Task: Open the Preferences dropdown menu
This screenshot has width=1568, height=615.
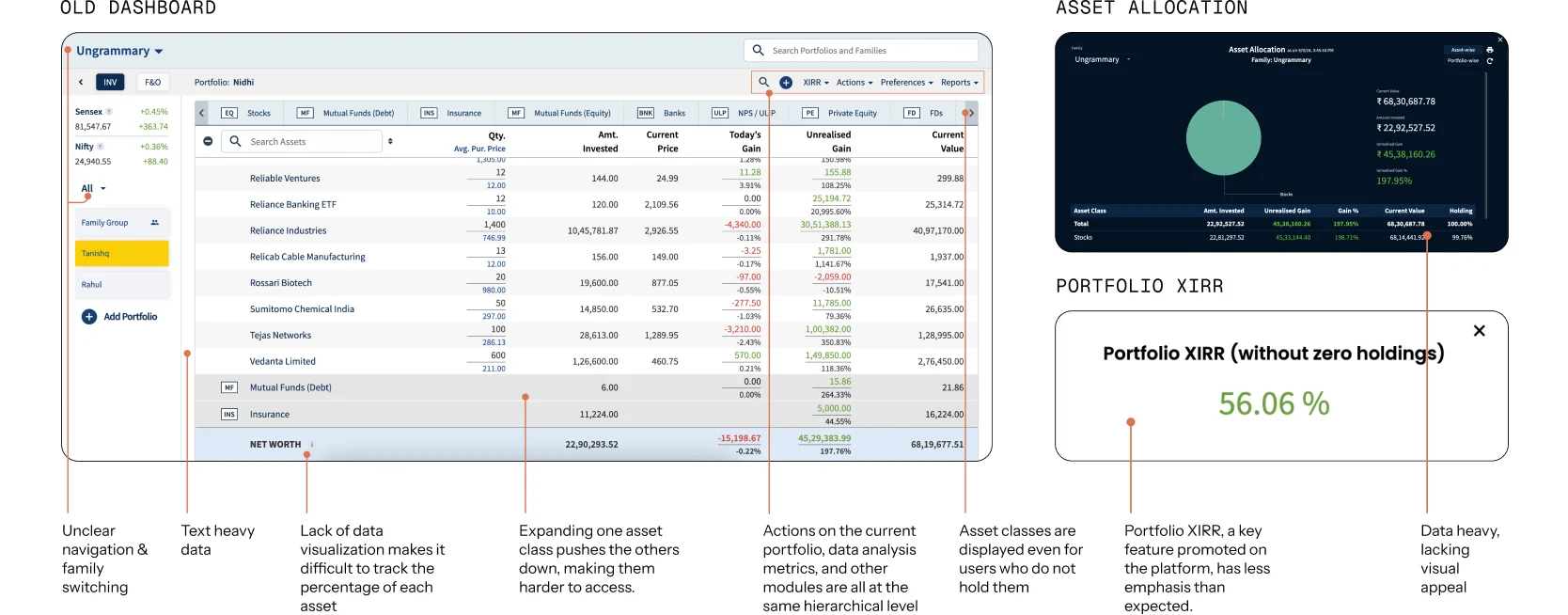Action: click(907, 83)
